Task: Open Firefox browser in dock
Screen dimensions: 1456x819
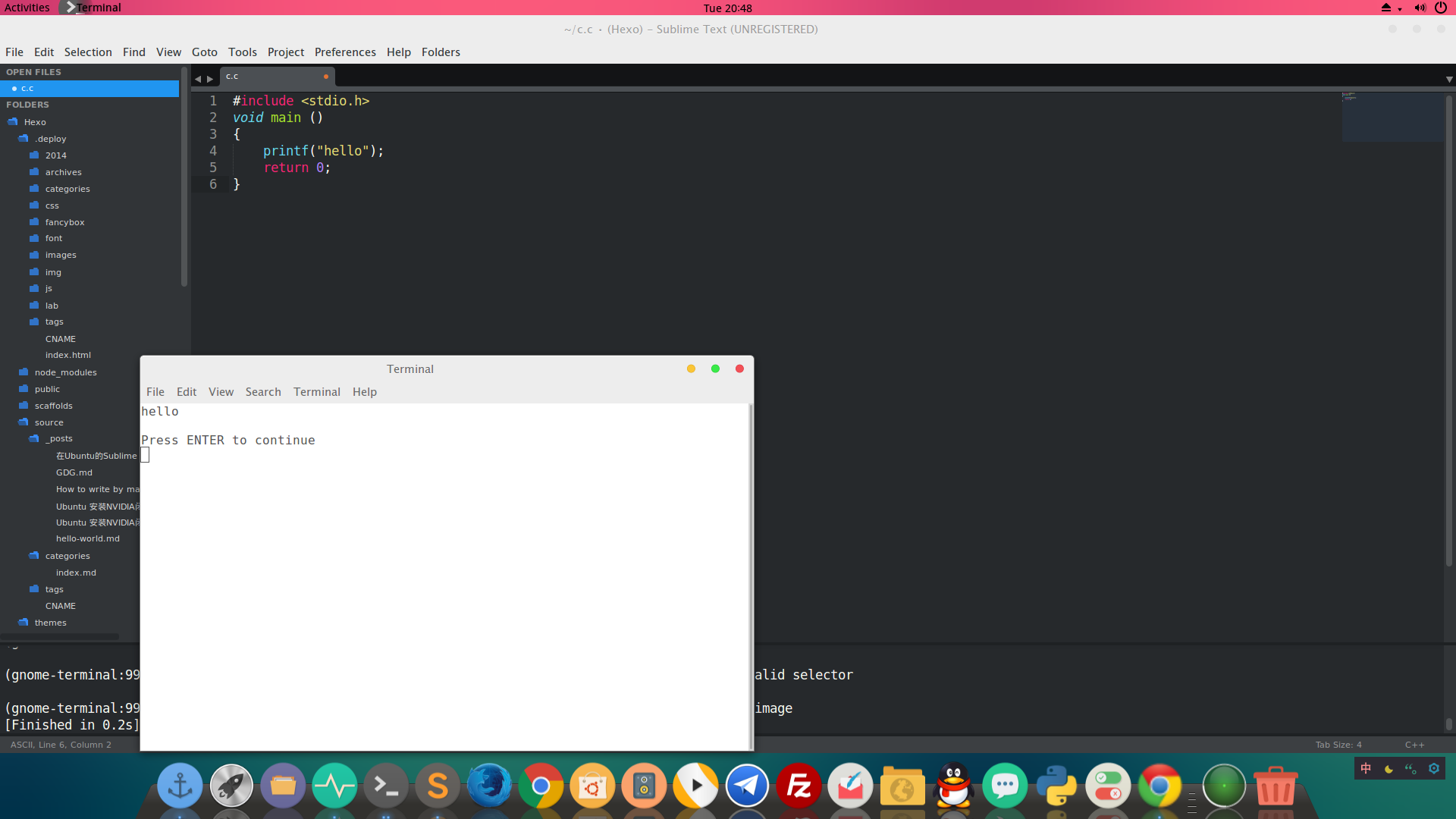Action: [x=489, y=786]
